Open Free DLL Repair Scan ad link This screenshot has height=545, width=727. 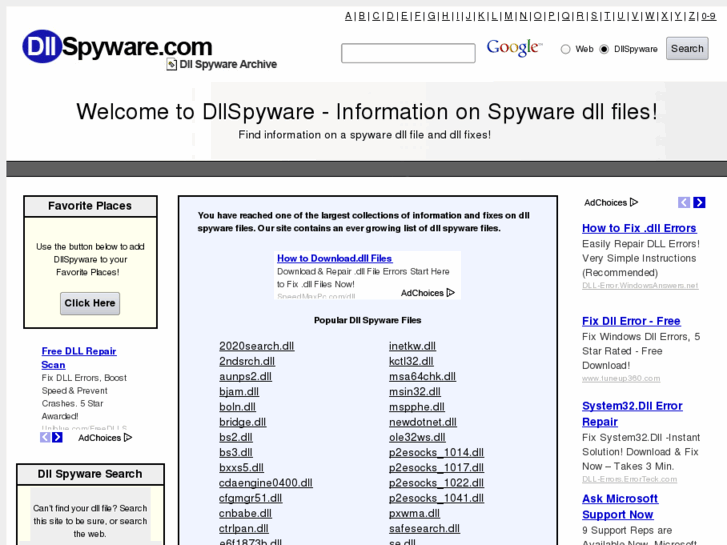[79, 358]
